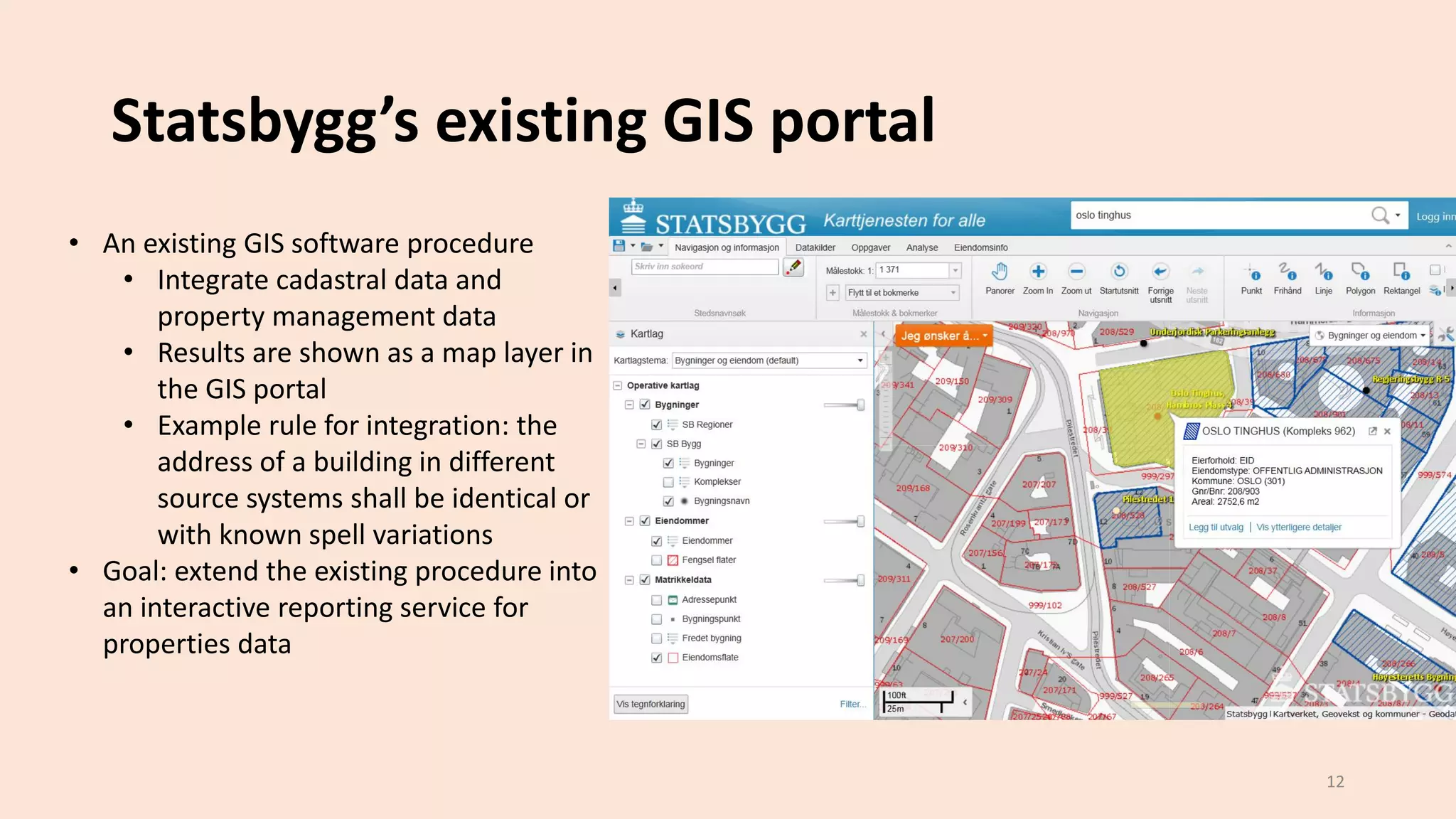Open the Analyse tab

(922, 247)
